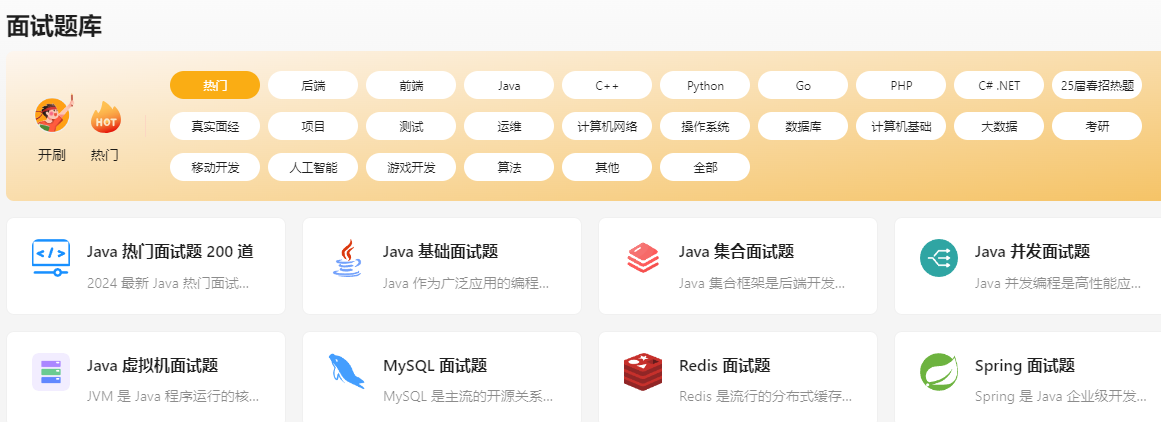Click description 'Java 作为广泛应用的编程...'

point(466,284)
